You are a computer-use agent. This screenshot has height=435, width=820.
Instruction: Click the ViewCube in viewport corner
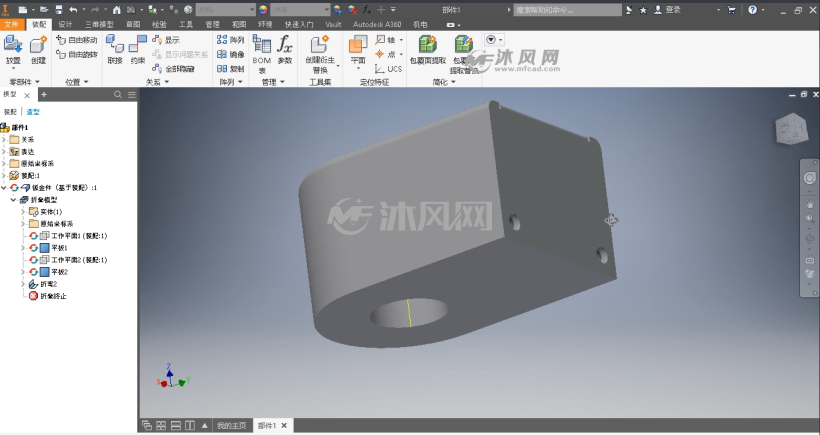[792, 128]
